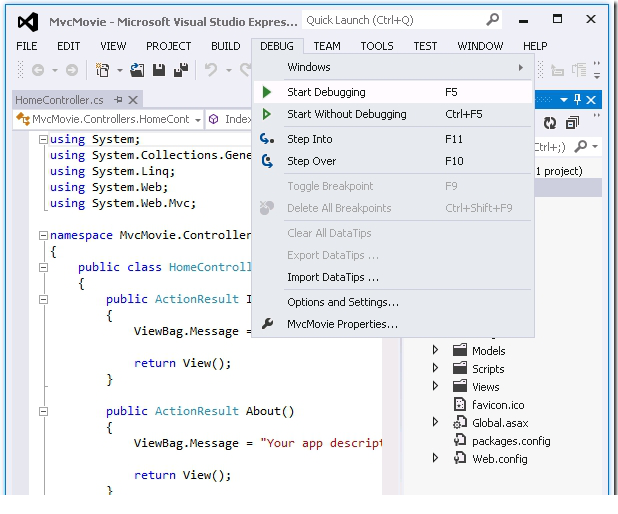Click the Web.config file icon
Screen dimensions: 618x514
coord(460,458)
